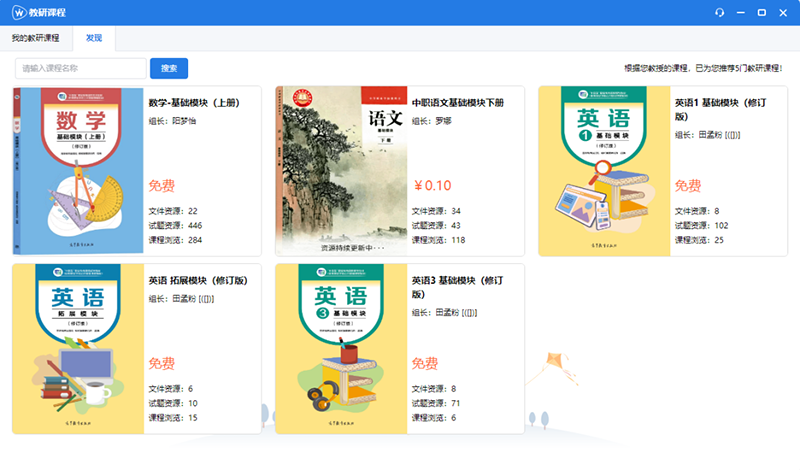Close the 教研课程 window
The width and height of the screenshot is (800, 470).
click(784, 12)
